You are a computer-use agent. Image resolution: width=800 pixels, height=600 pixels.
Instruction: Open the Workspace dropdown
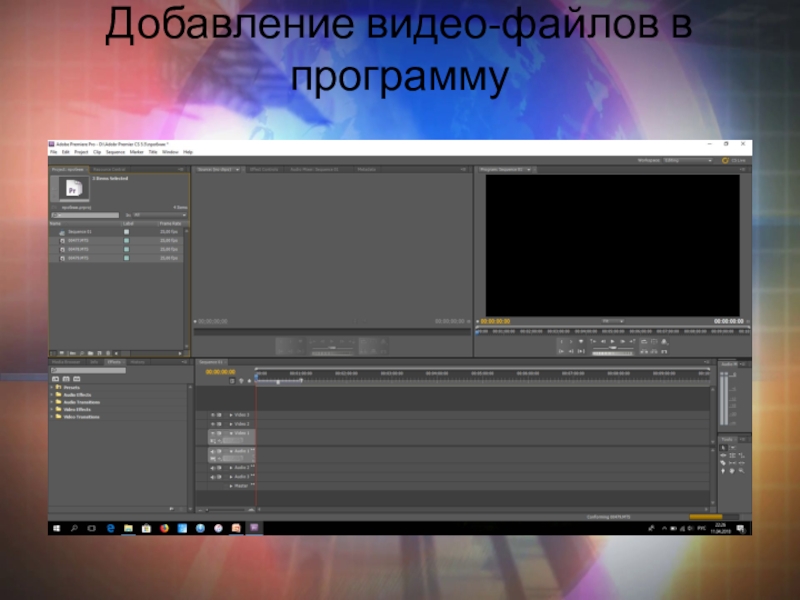click(x=687, y=160)
